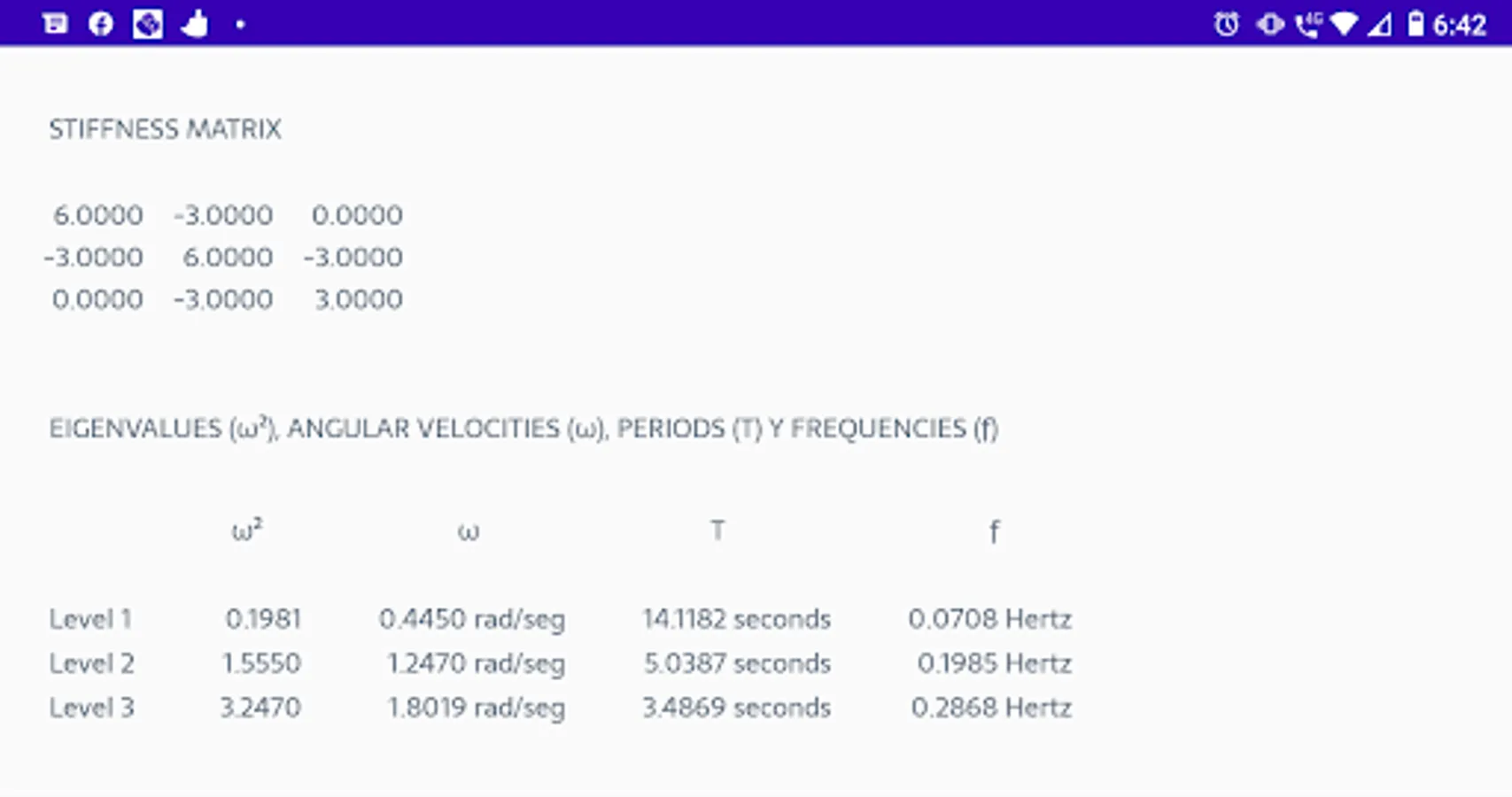Click the T period column header
This screenshot has height=797, width=1512.
(x=717, y=530)
